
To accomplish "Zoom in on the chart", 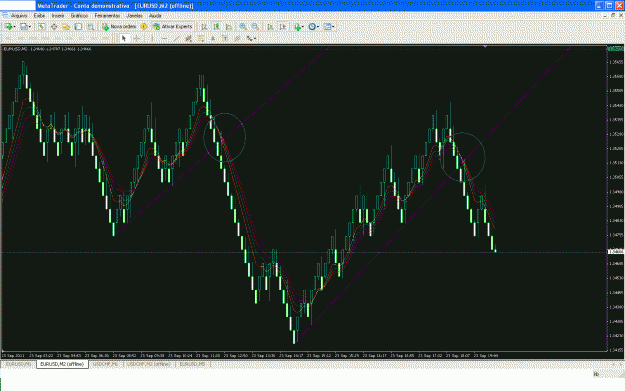I will pyautogui.click(x=242, y=27).
